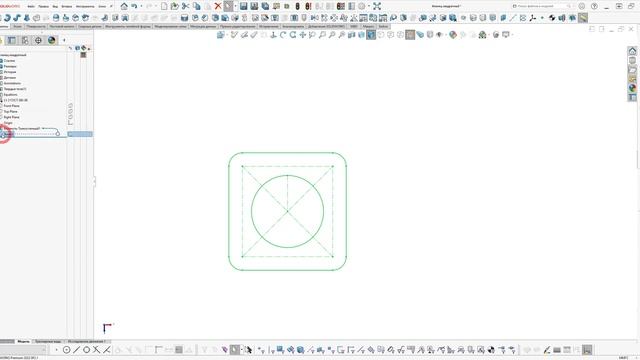
Task: Open the Модель bottom tab
Action: (x=24, y=342)
